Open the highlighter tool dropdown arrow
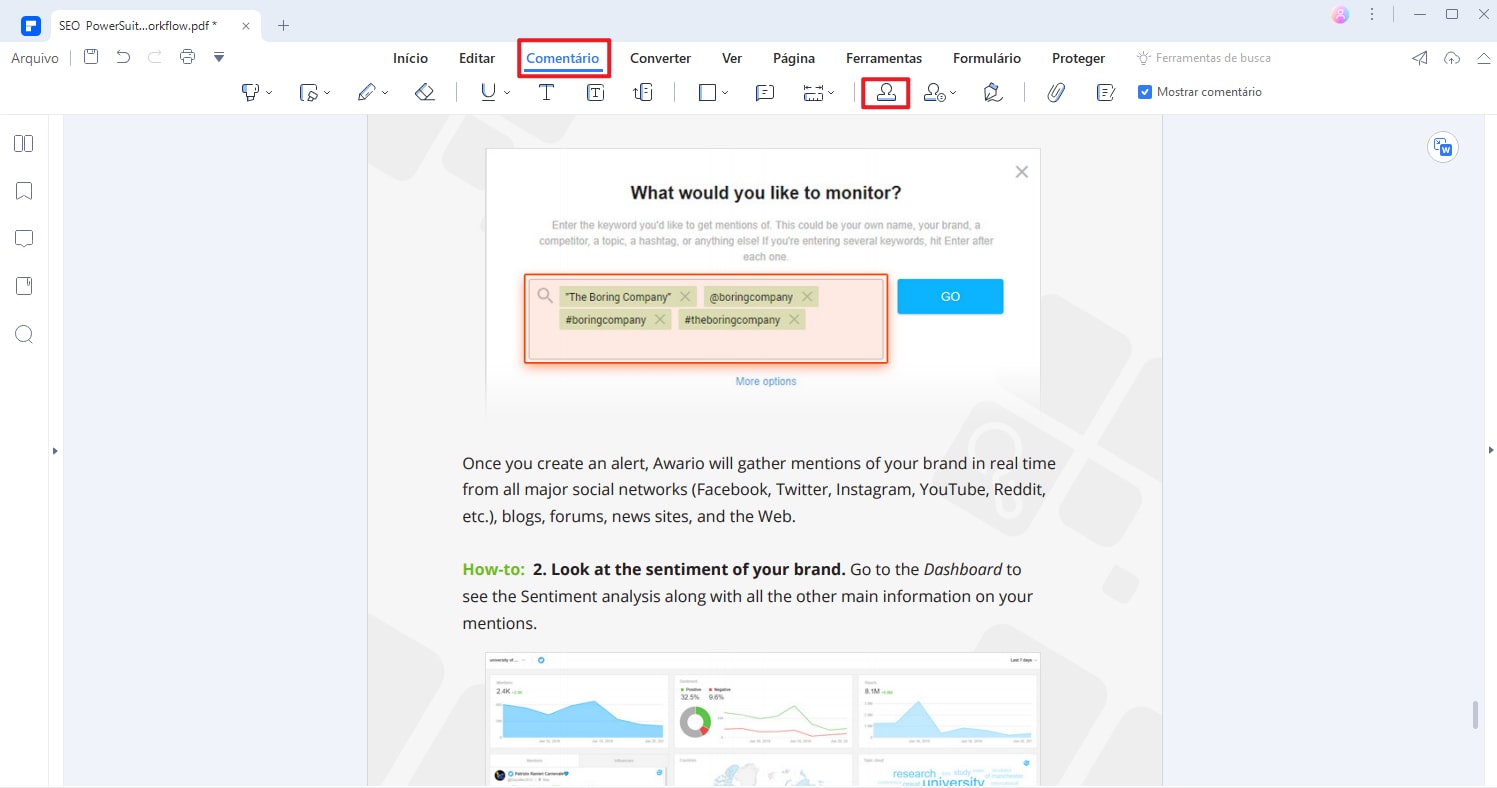Screen dimensions: 1497x788 pyautogui.click(x=269, y=93)
